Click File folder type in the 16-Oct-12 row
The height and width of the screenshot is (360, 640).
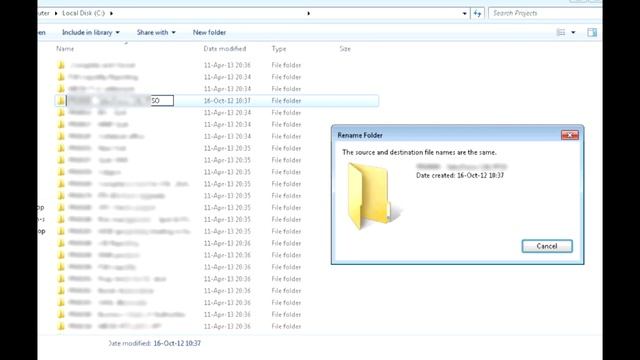point(286,100)
